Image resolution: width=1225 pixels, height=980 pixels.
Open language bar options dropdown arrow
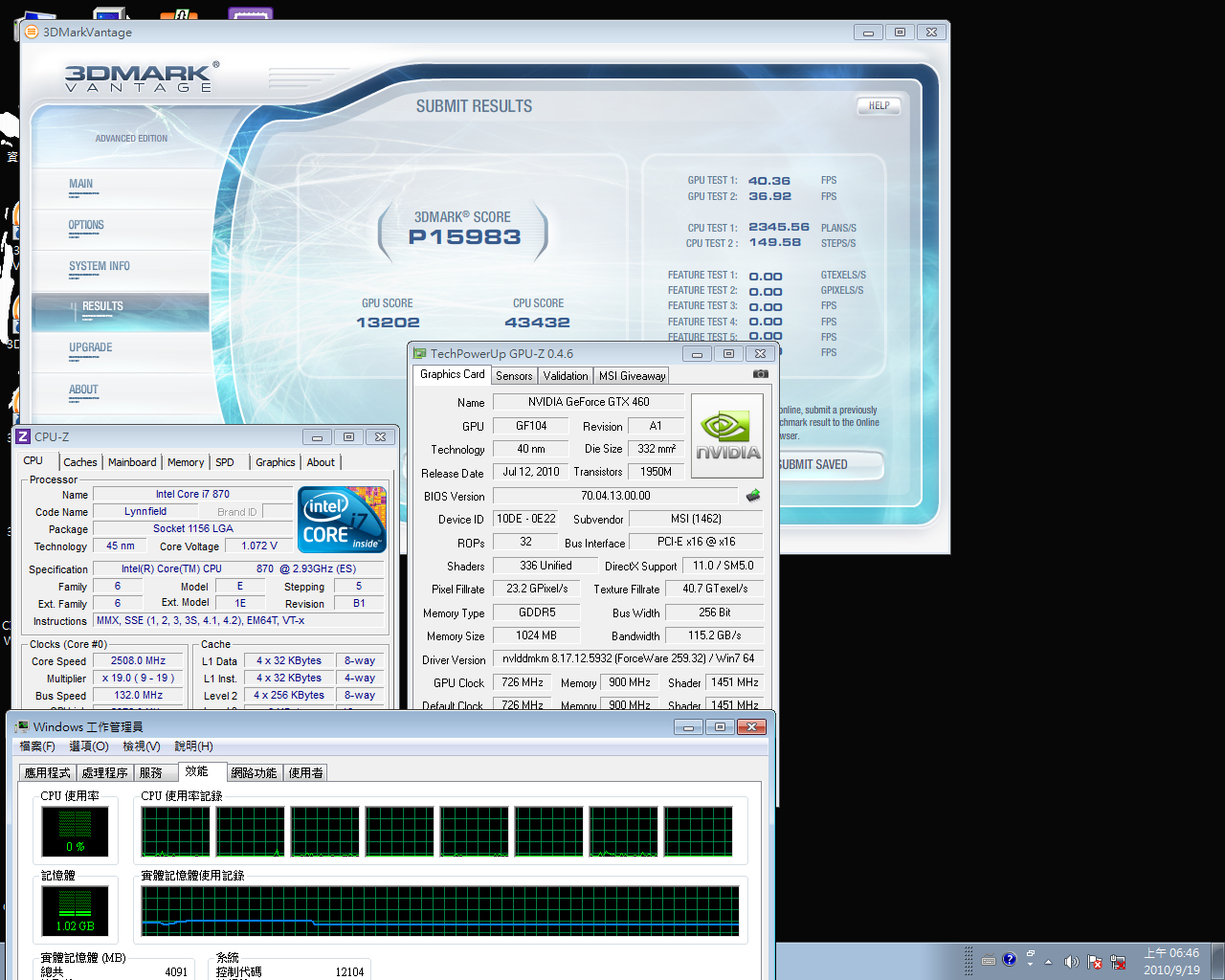point(1030,964)
